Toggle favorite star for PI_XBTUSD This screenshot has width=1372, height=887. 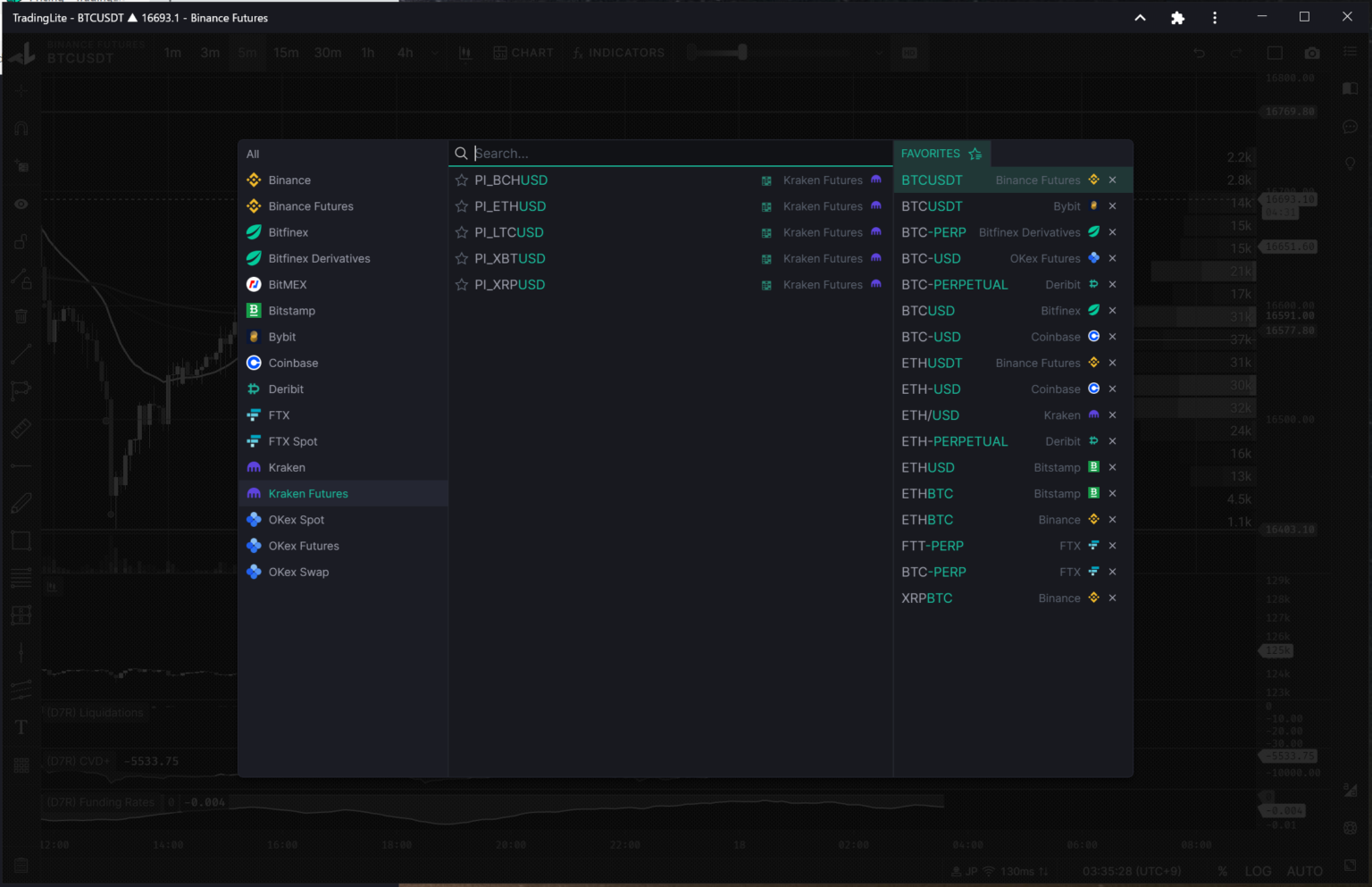pyautogui.click(x=462, y=259)
